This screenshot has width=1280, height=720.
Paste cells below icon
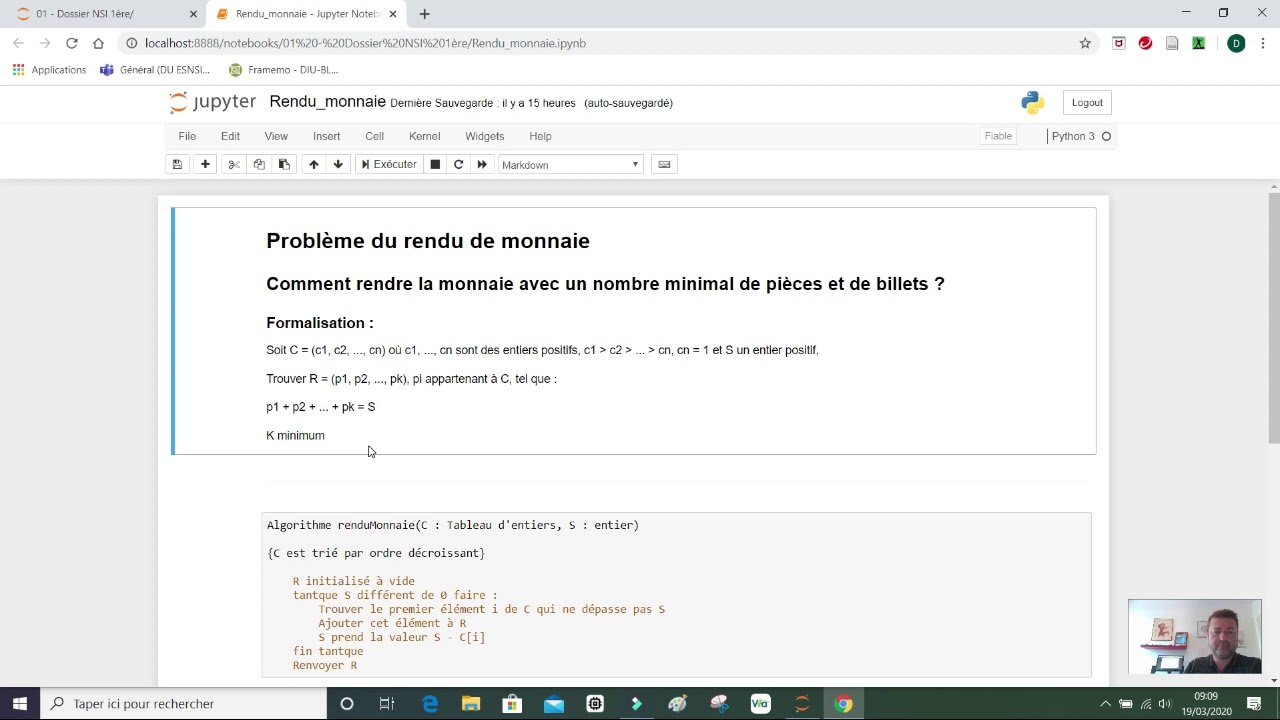coord(284,164)
